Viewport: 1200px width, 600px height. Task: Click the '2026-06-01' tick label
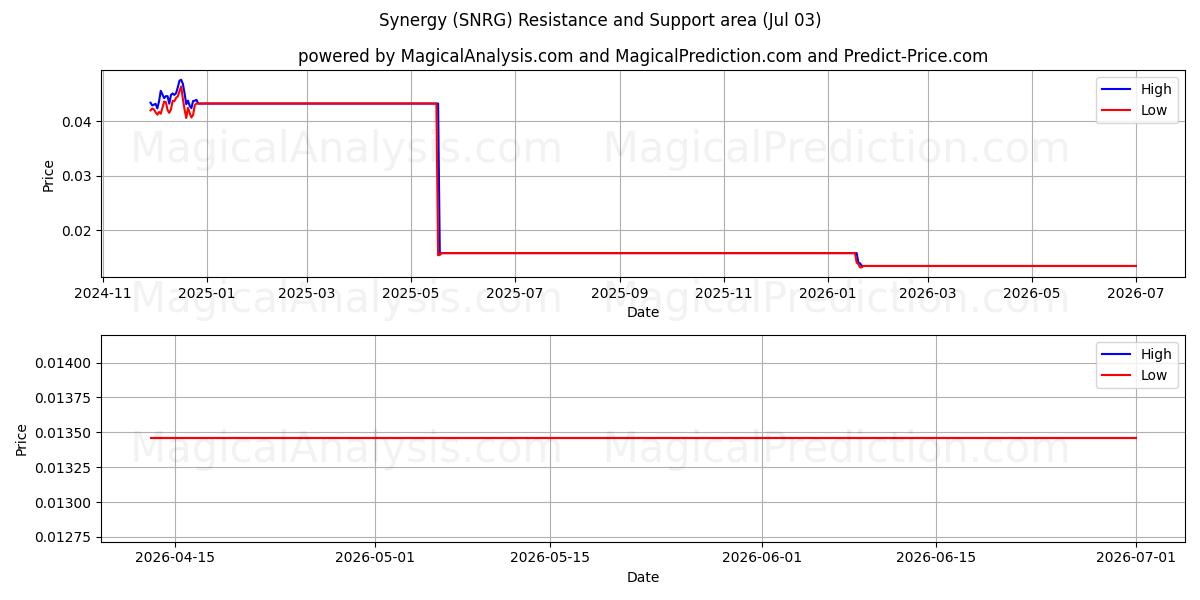(x=762, y=558)
